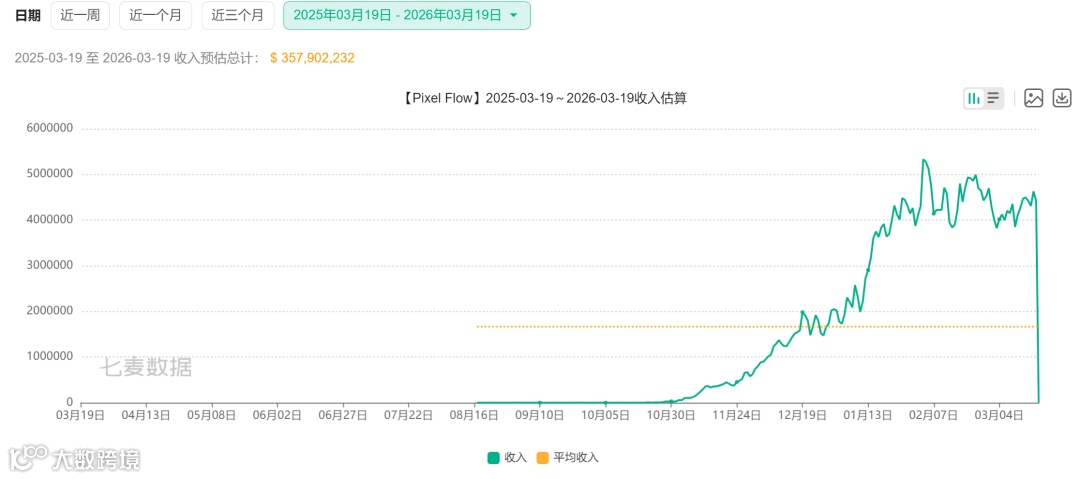The height and width of the screenshot is (479, 1080).
Task: Click the revenue line's highest peak point
Action: point(924,160)
